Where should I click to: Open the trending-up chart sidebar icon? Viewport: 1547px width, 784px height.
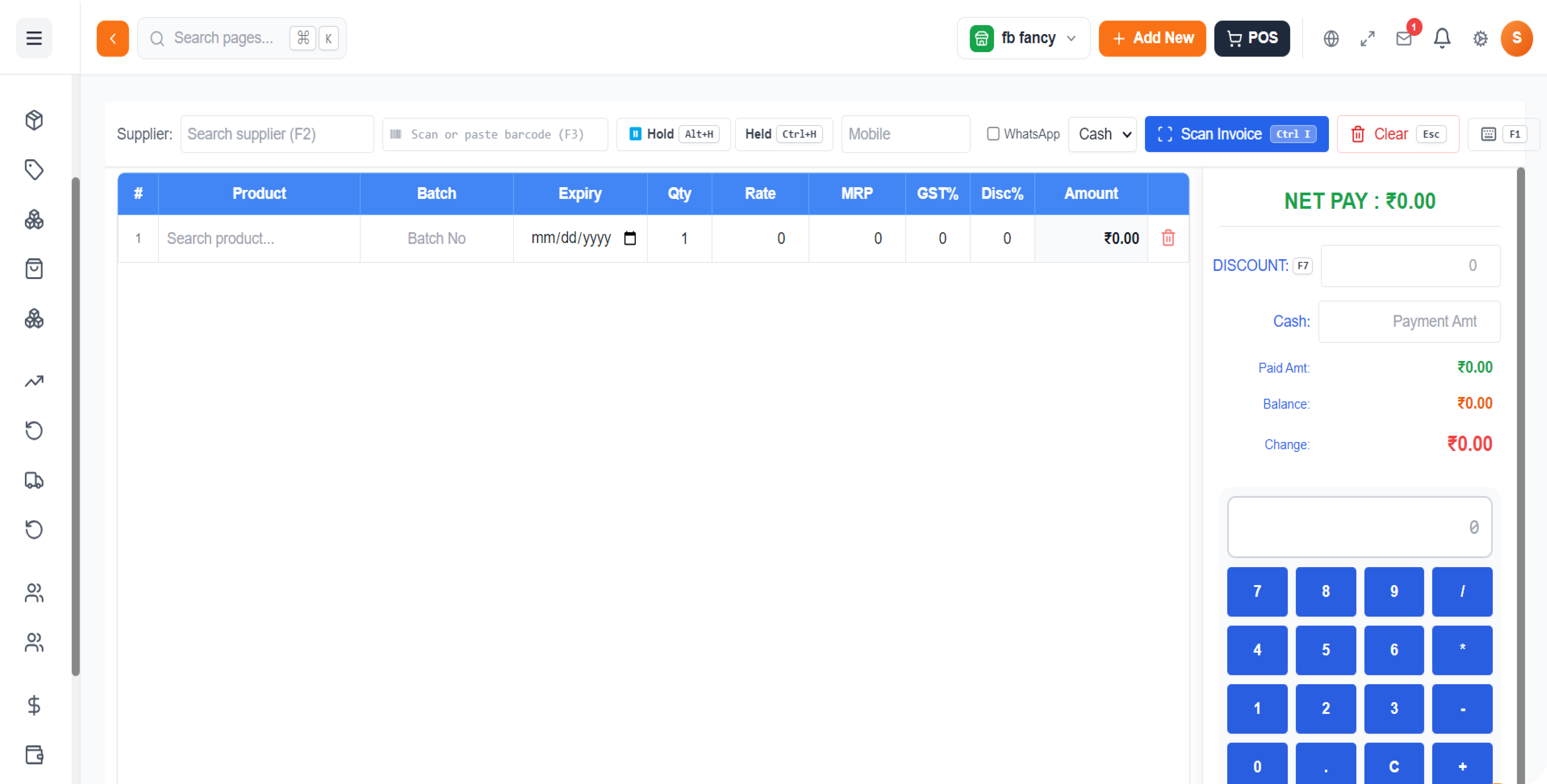(x=34, y=381)
